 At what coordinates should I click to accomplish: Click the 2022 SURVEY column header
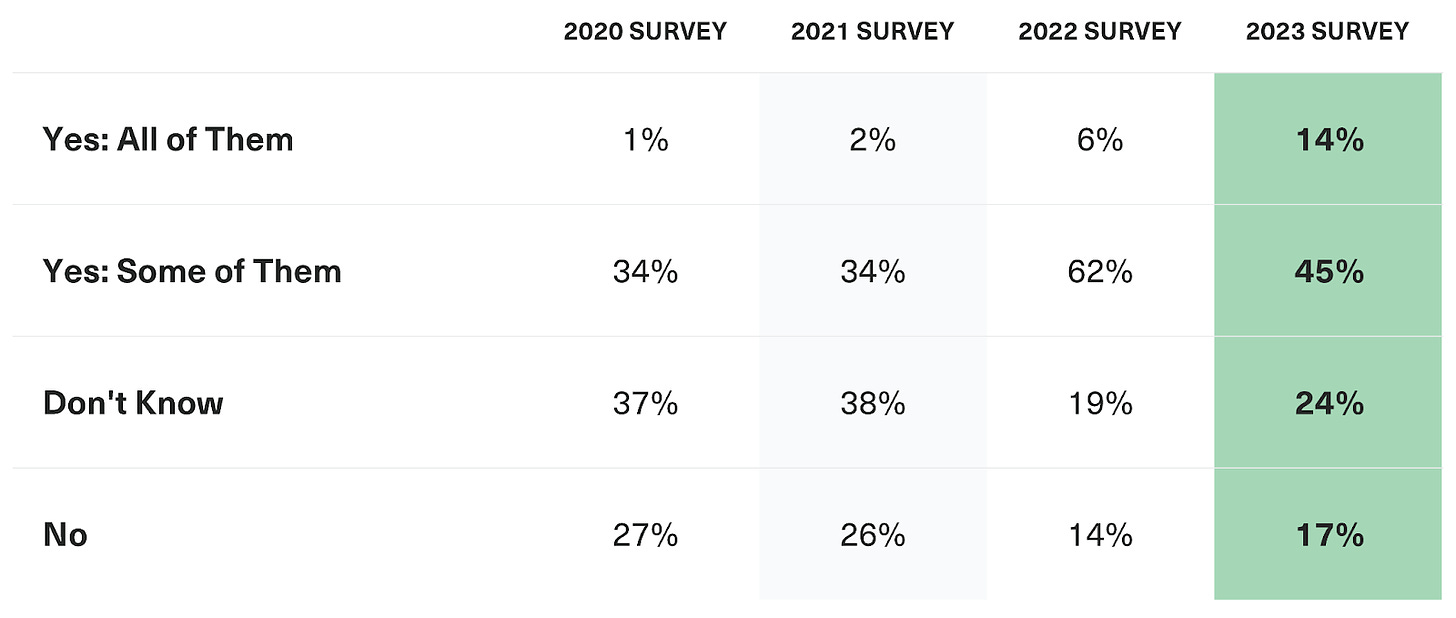[1100, 31]
